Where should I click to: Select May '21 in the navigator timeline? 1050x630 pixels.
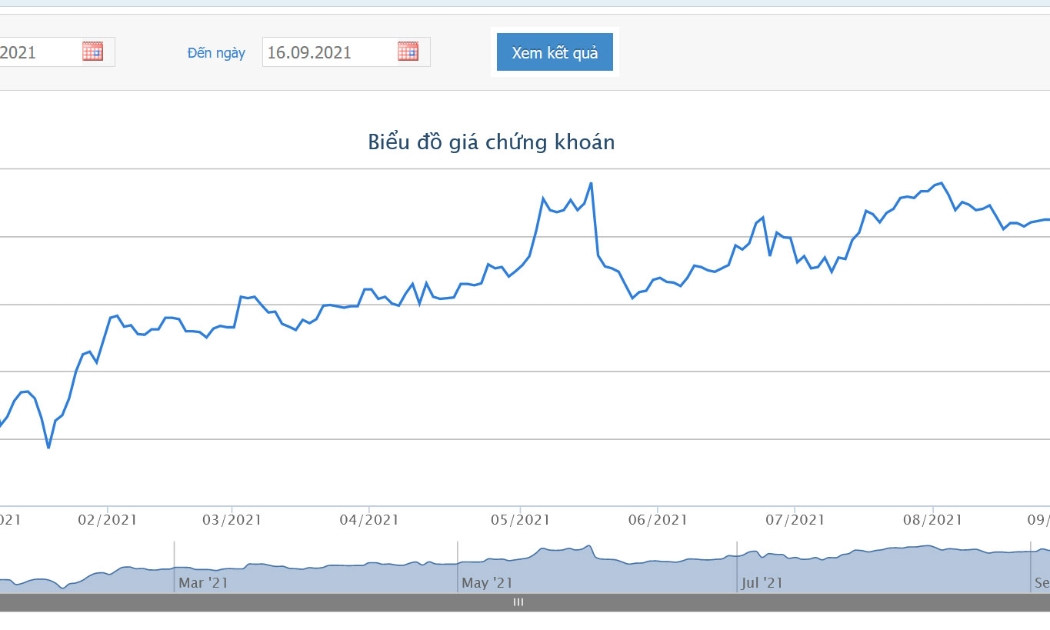click(x=487, y=583)
